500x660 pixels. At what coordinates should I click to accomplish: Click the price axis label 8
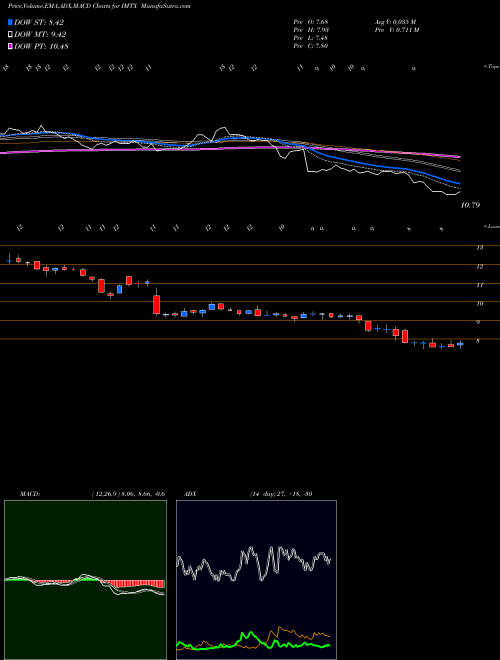(479, 341)
